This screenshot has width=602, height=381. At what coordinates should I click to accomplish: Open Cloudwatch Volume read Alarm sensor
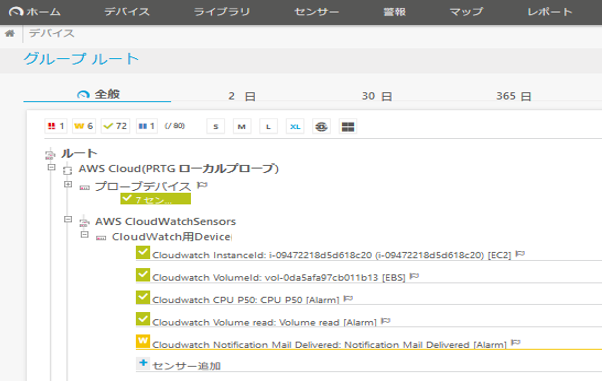(265, 322)
